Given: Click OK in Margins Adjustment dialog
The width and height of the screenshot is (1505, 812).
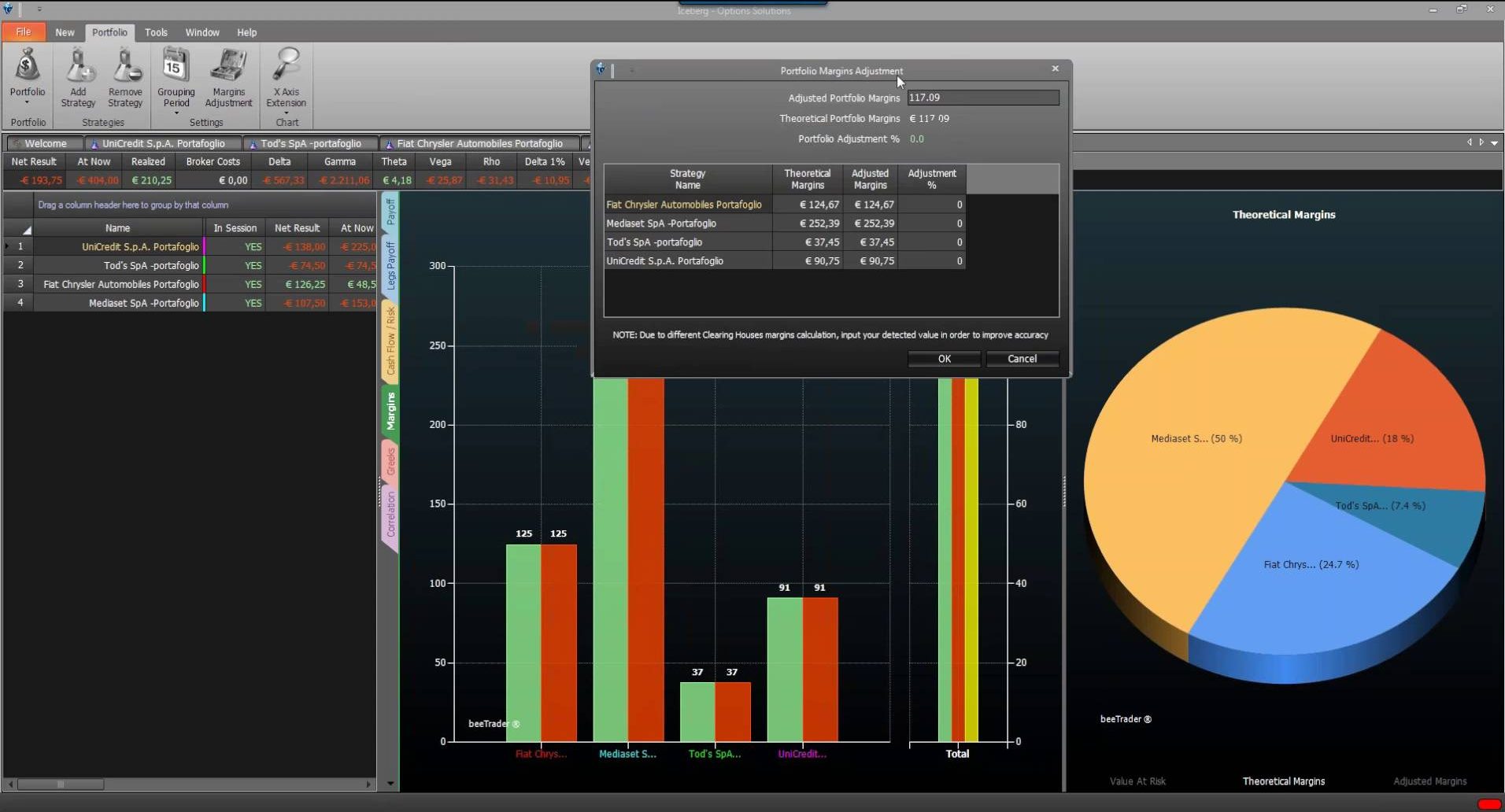Looking at the screenshot, I should coord(944,358).
